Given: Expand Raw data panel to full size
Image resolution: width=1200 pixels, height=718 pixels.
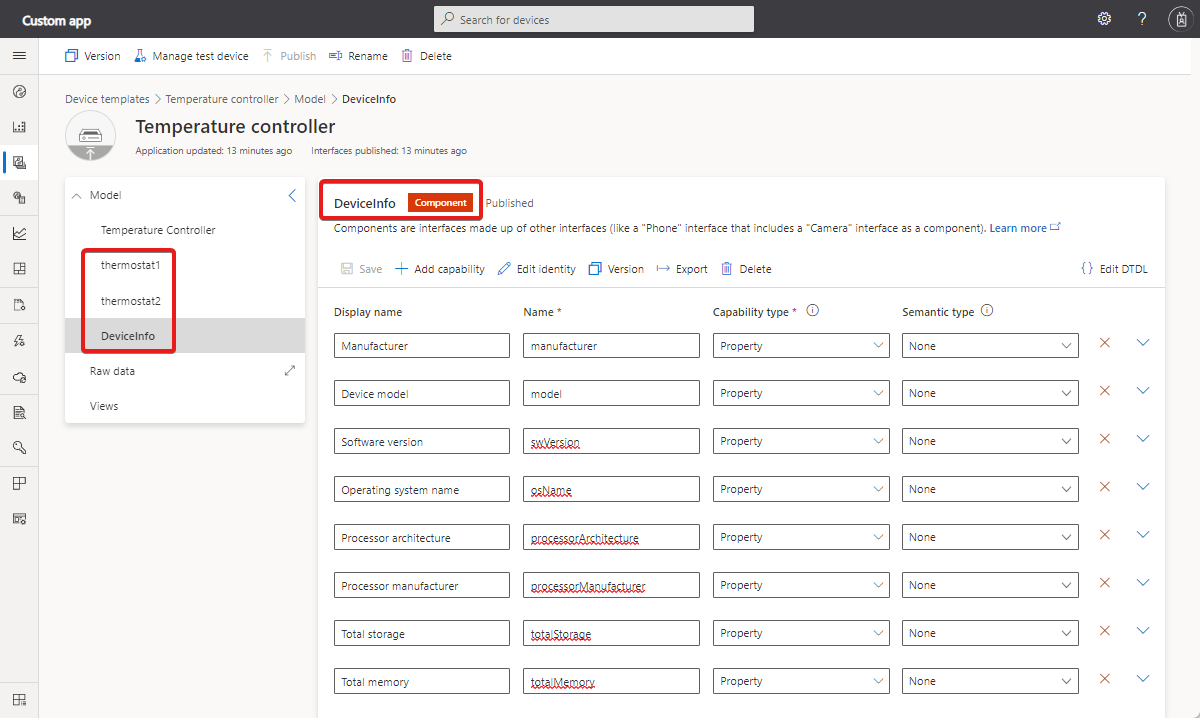Looking at the screenshot, I should [290, 371].
